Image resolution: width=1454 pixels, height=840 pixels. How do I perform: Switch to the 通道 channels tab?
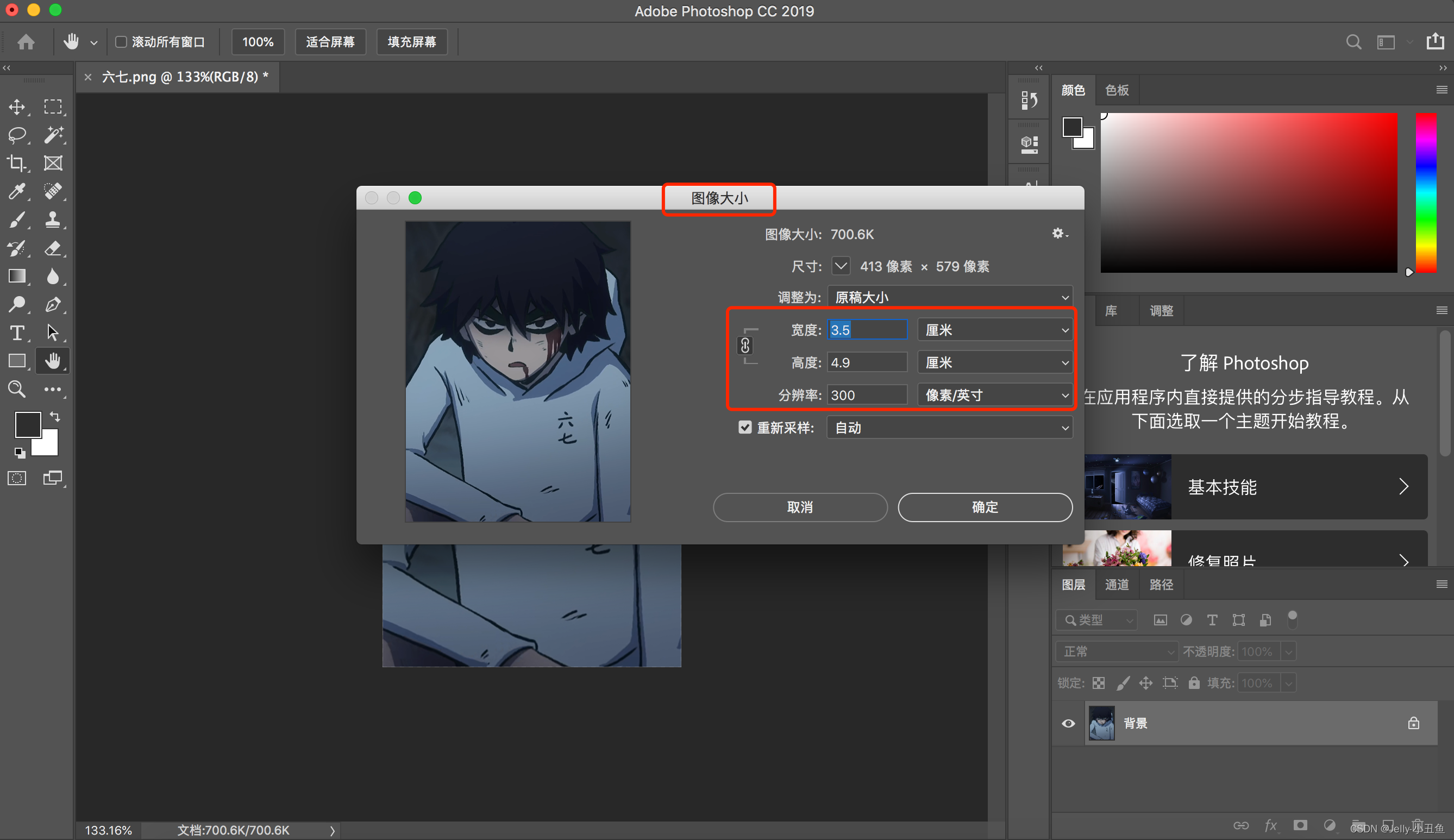tap(1117, 585)
